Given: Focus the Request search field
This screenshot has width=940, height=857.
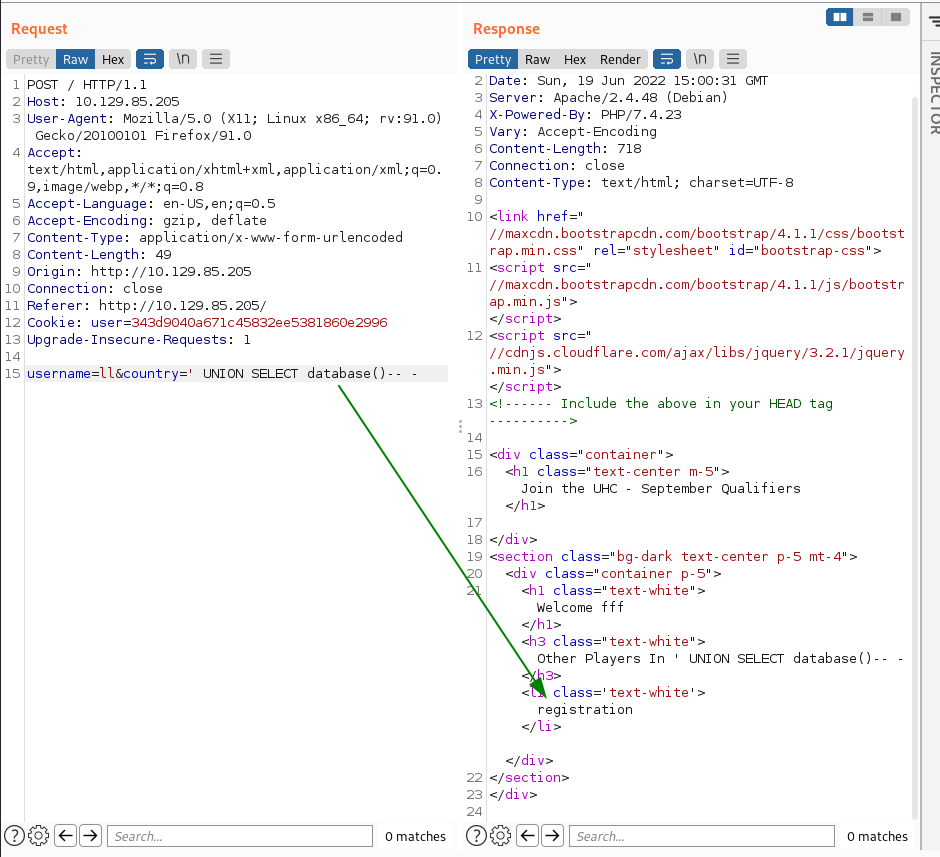Looking at the screenshot, I should click(x=240, y=836).
